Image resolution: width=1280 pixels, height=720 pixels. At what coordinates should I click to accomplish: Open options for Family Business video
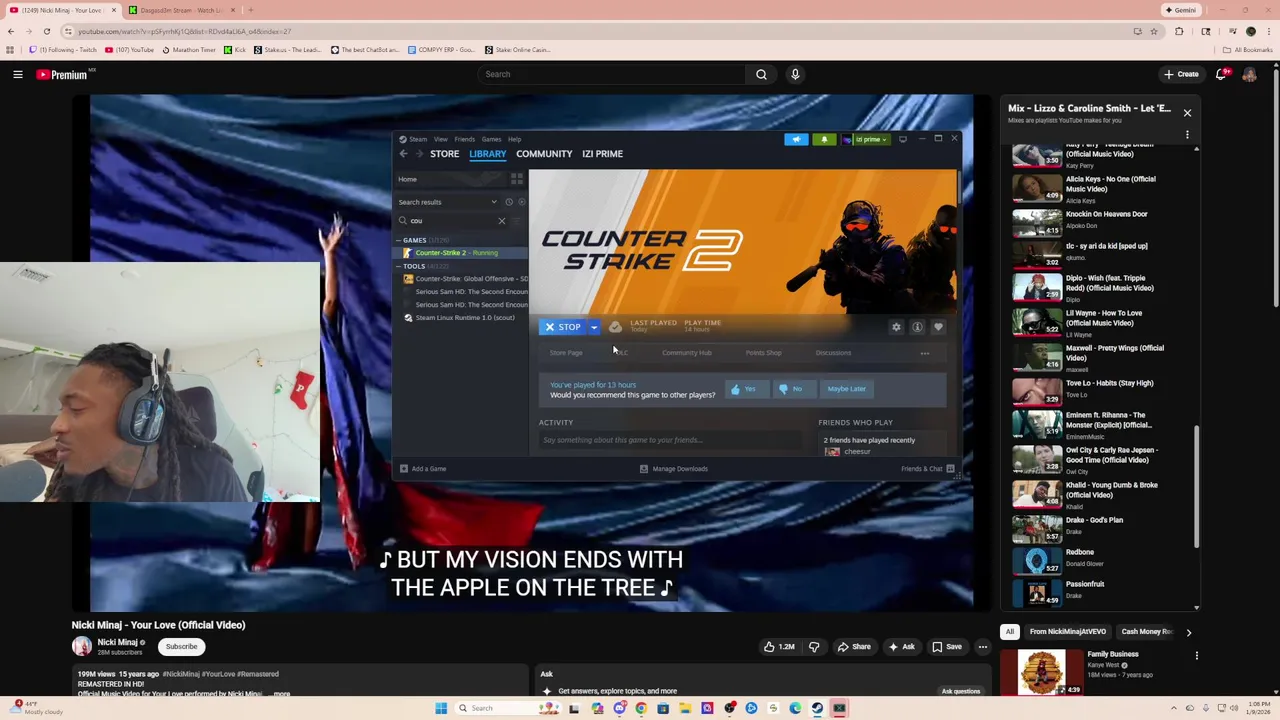point(1196,656)
